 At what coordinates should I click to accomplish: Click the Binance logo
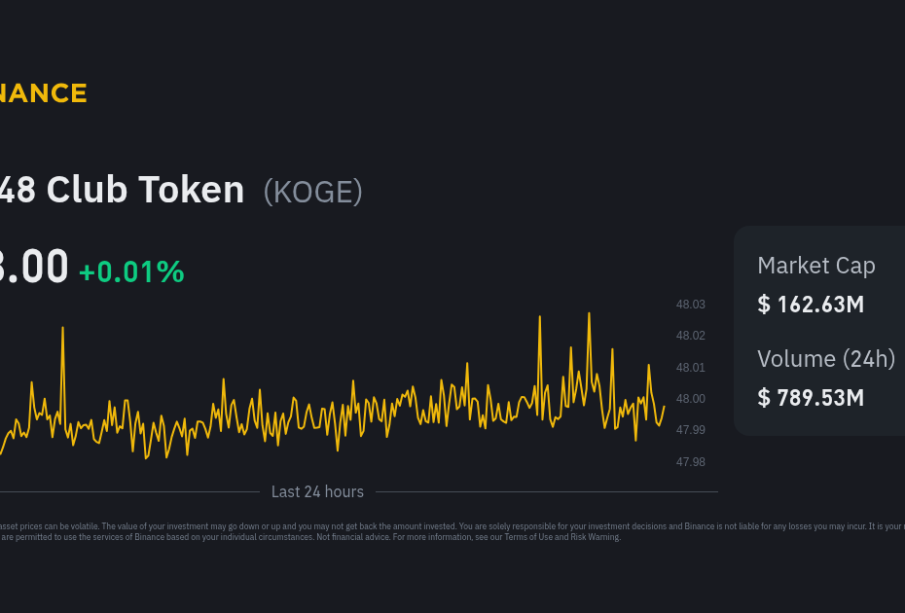(43, 94)
